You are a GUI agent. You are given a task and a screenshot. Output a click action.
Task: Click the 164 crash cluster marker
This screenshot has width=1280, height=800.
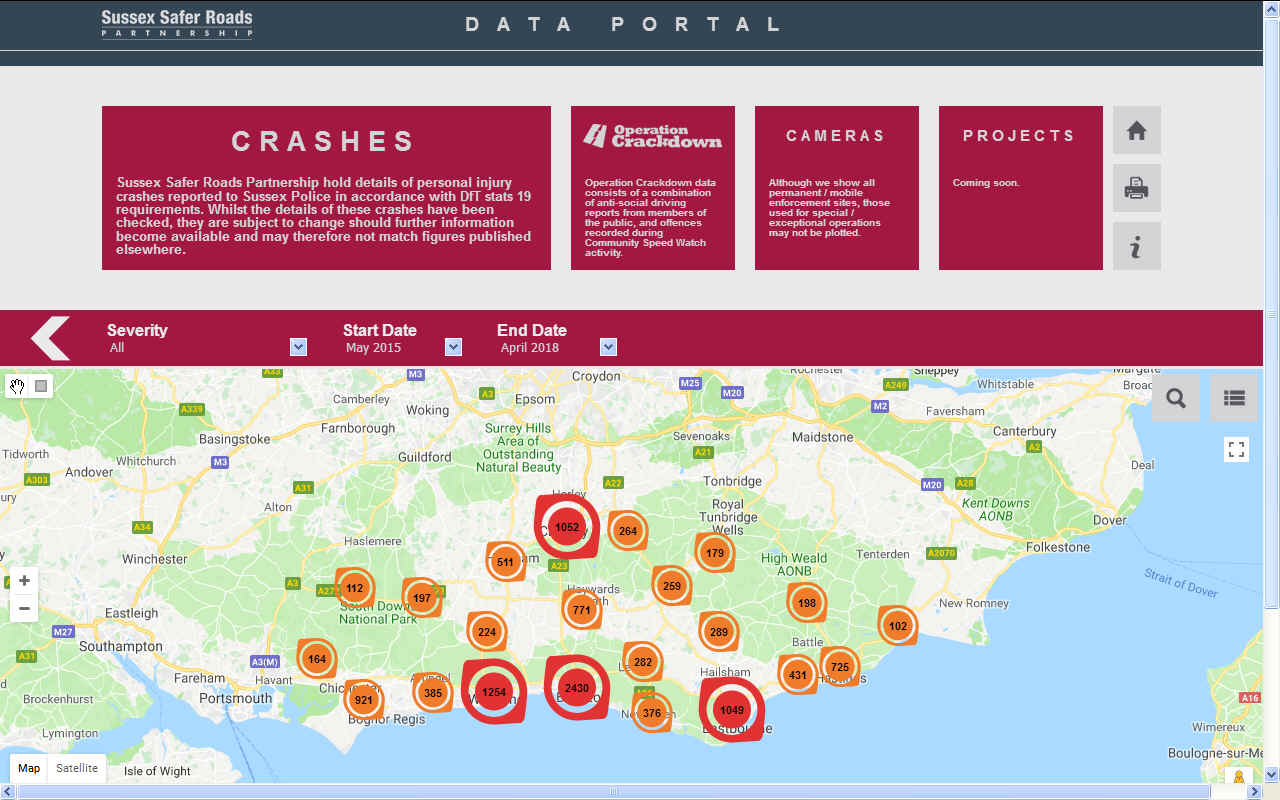point(317,659)
